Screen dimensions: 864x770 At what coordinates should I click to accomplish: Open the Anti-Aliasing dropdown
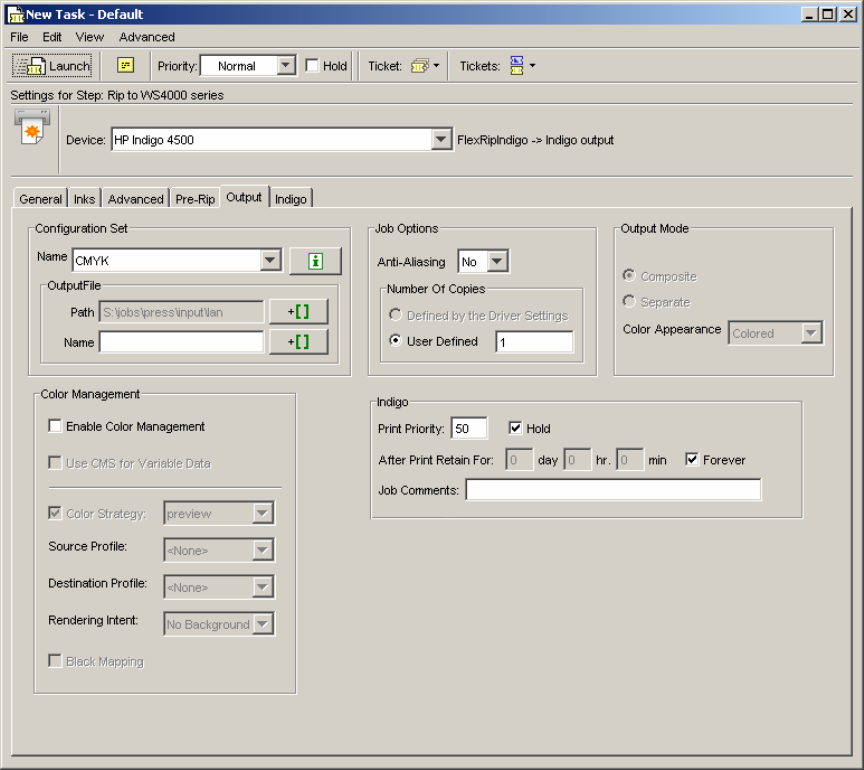click(x=498, y=262)
